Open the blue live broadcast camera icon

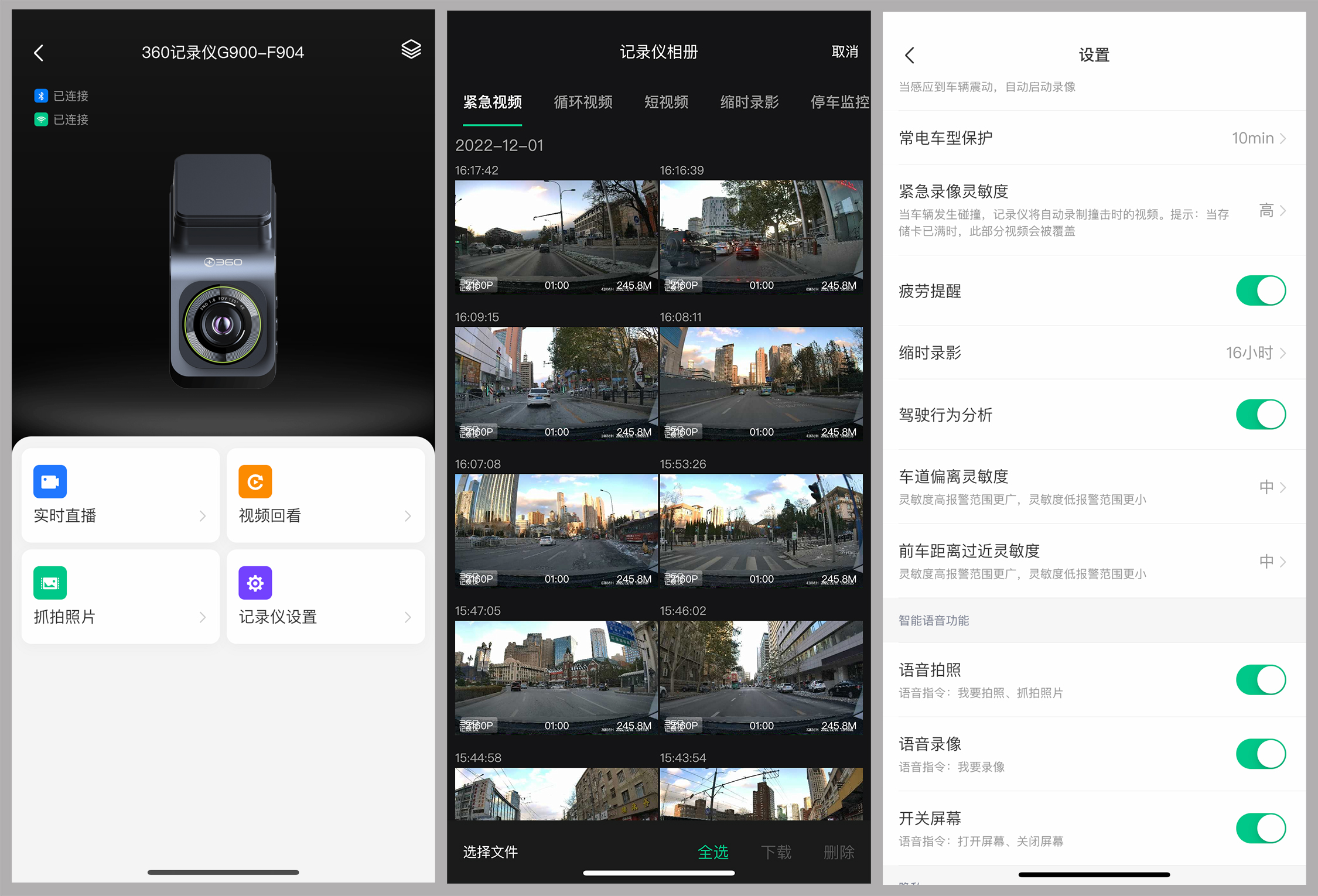pos(50,481)
